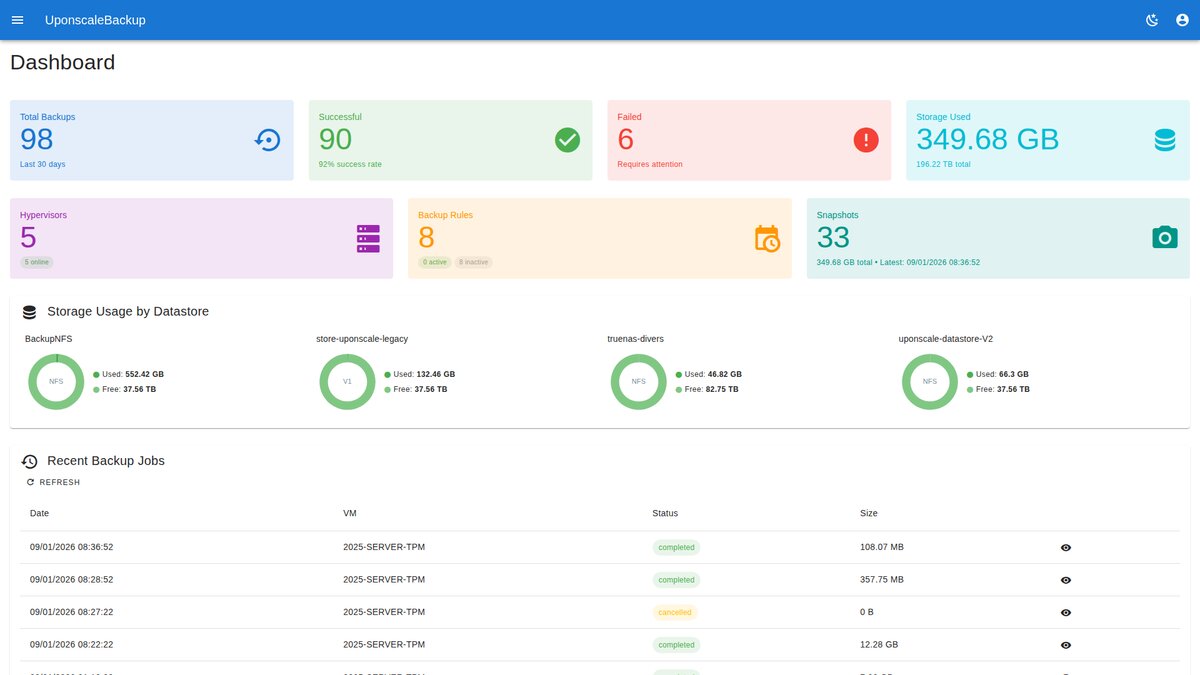Click the server rack icon on Hypervisors card
The width and height of the screenshot is (1200, 675).
(367, 238)
